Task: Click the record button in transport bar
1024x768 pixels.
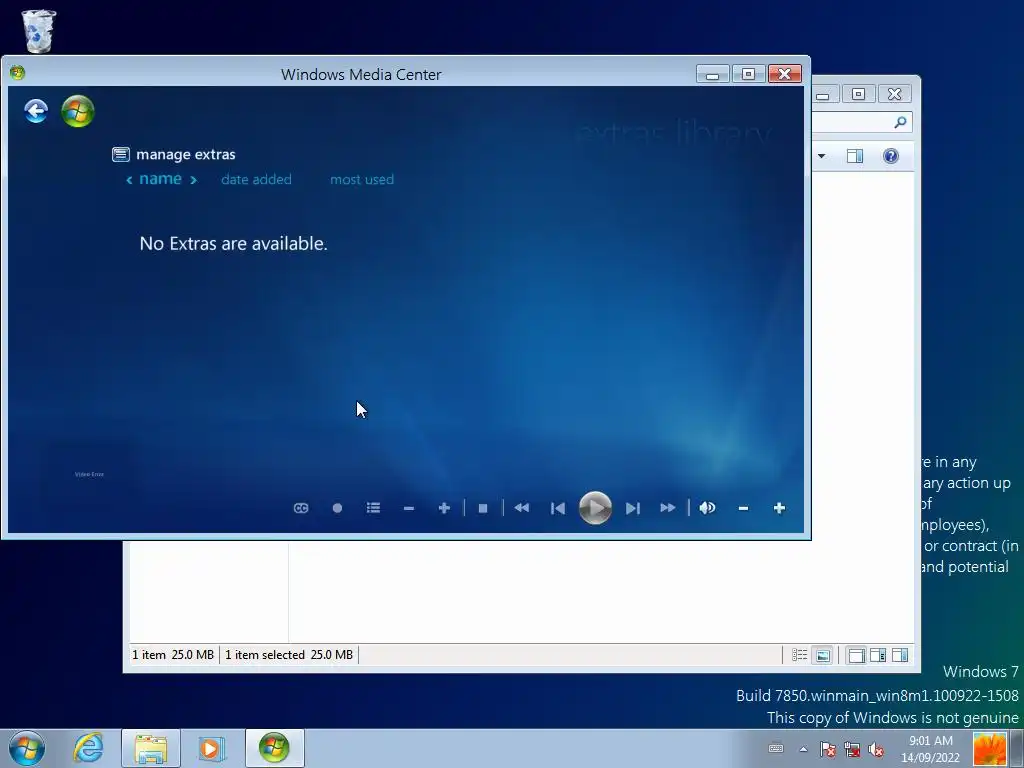Action: coord(337,508)
